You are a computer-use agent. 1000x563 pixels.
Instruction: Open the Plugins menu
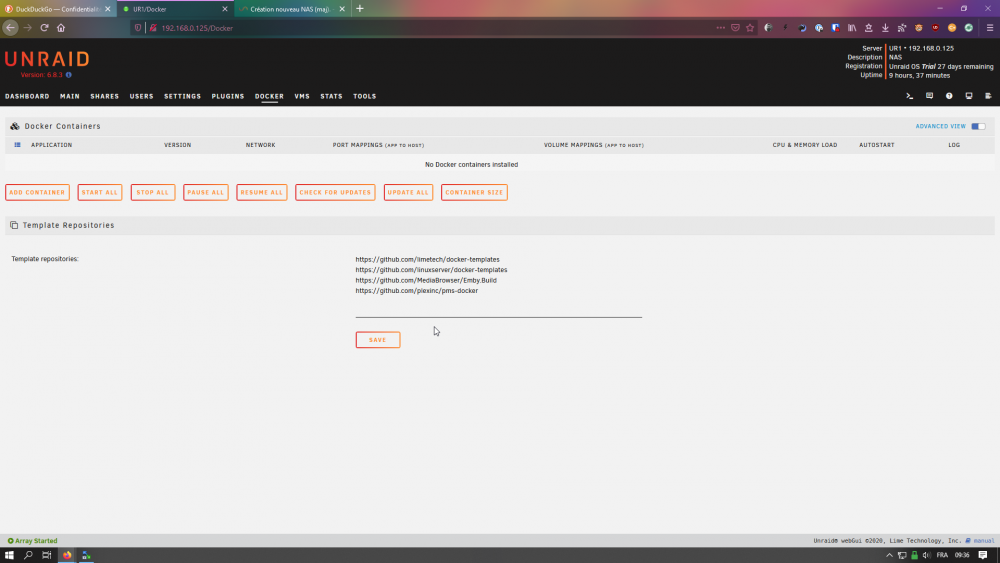(x=228, y=96)
